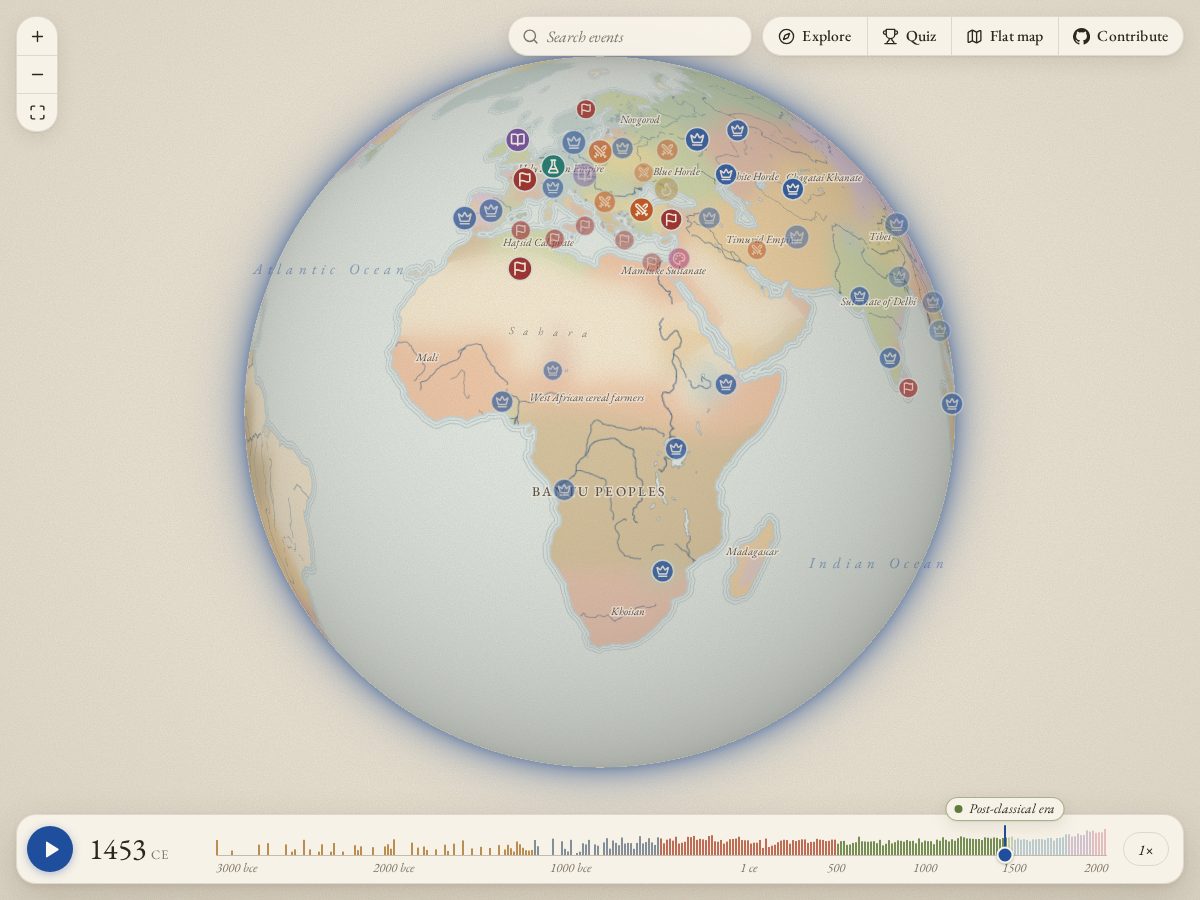Start the Quiz mode
The height and width of the screenshot is (900, 1200).
[x=909, y=36]
